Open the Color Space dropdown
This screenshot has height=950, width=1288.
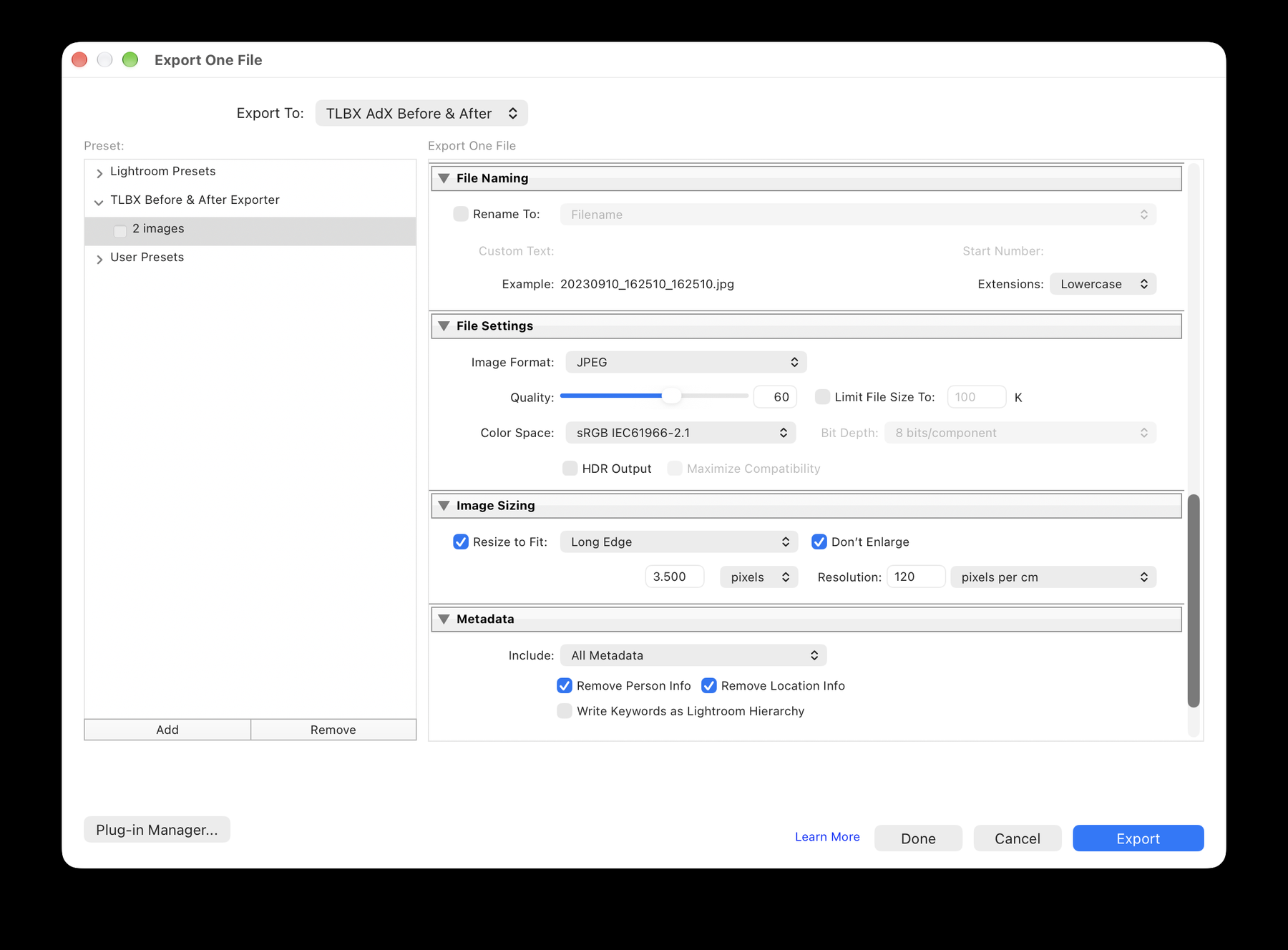click(x=680, y=433)
